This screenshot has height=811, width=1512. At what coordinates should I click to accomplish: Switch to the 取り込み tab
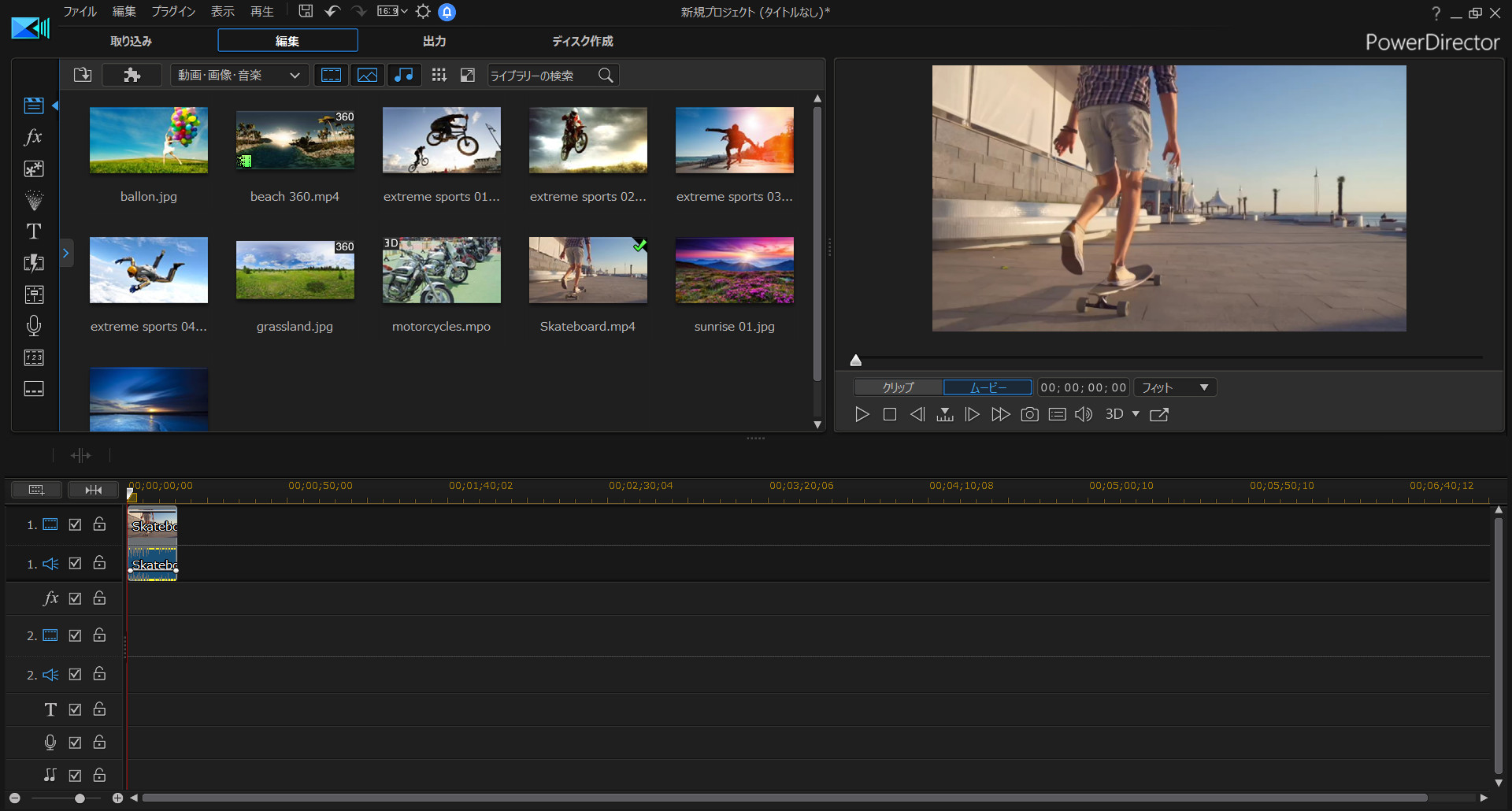(x=131, y=41)
